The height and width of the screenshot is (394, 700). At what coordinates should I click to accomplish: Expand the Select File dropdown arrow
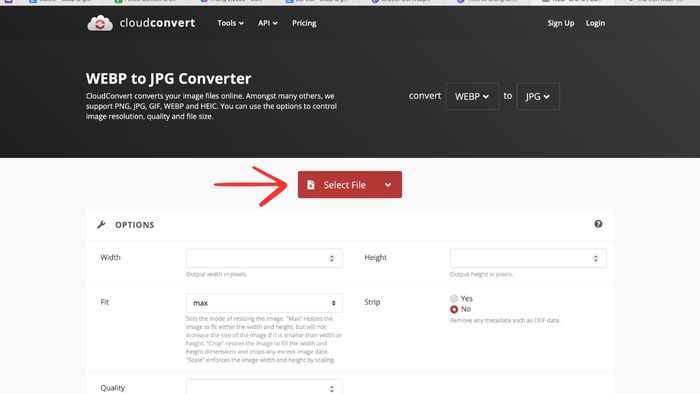point(388,185)
